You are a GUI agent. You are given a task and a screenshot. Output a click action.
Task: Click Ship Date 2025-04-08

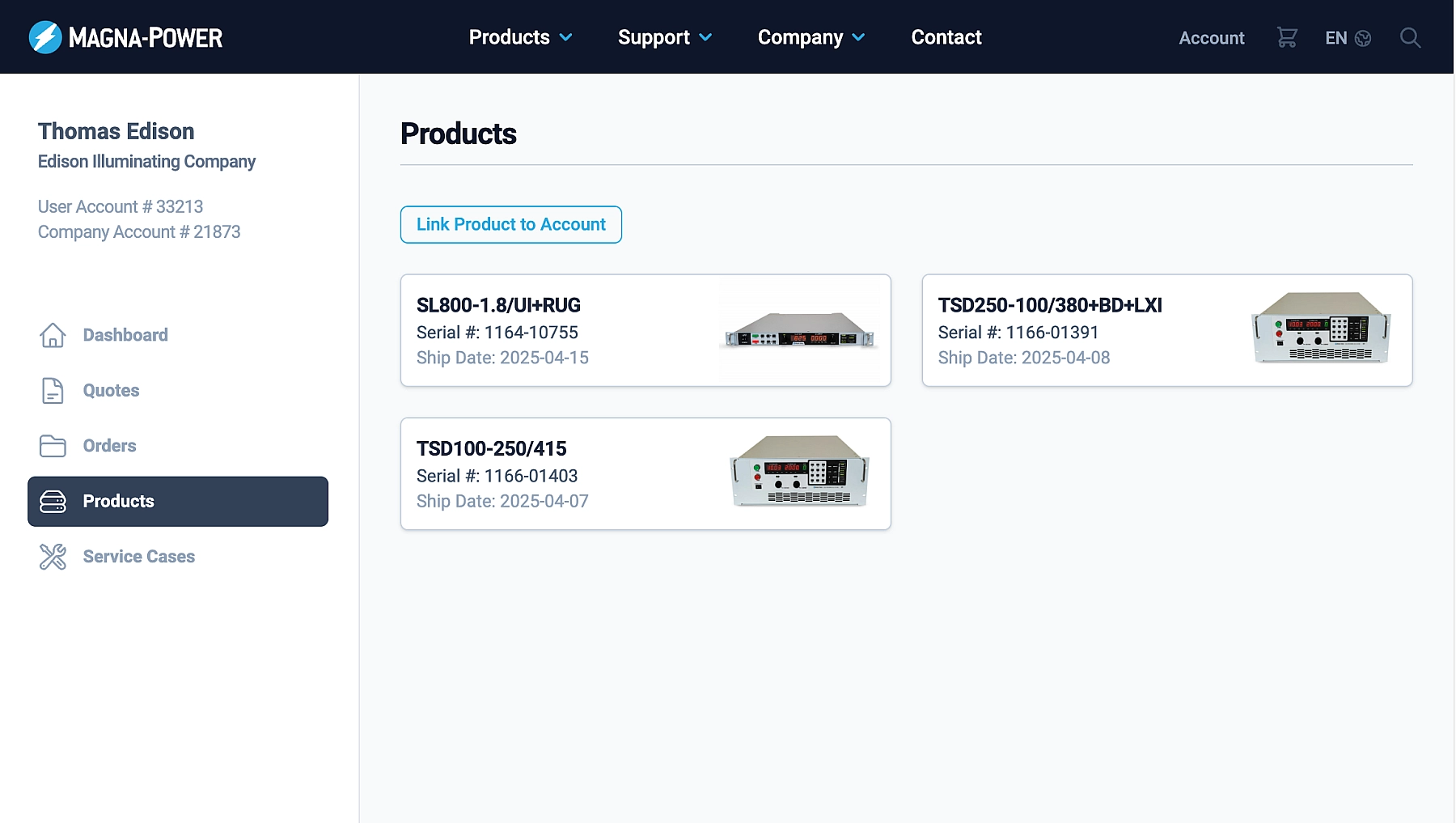click(1024, 358)
